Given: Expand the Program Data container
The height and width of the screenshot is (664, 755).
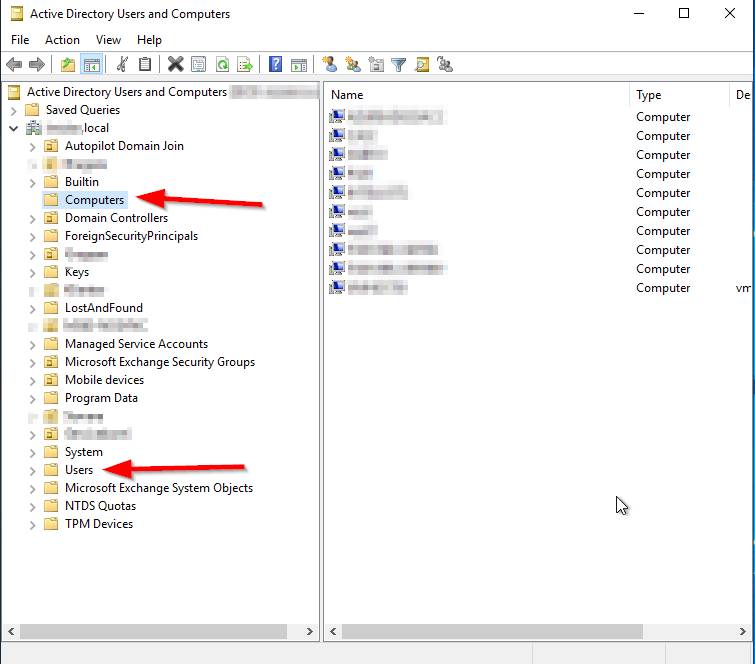Looking at the screenshot, I should coord(32,399).
